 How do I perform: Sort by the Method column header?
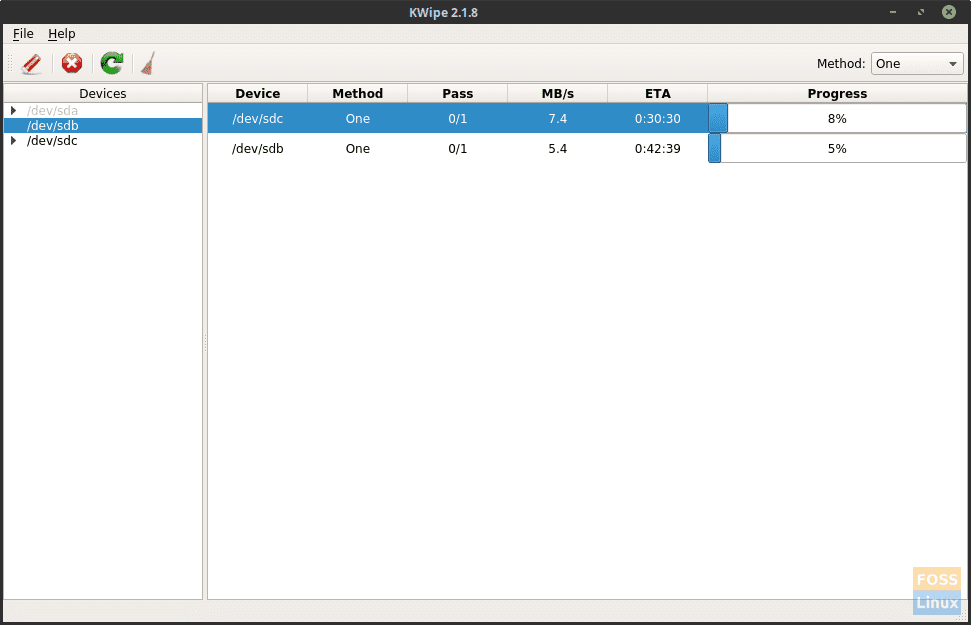tap(357, 94)
